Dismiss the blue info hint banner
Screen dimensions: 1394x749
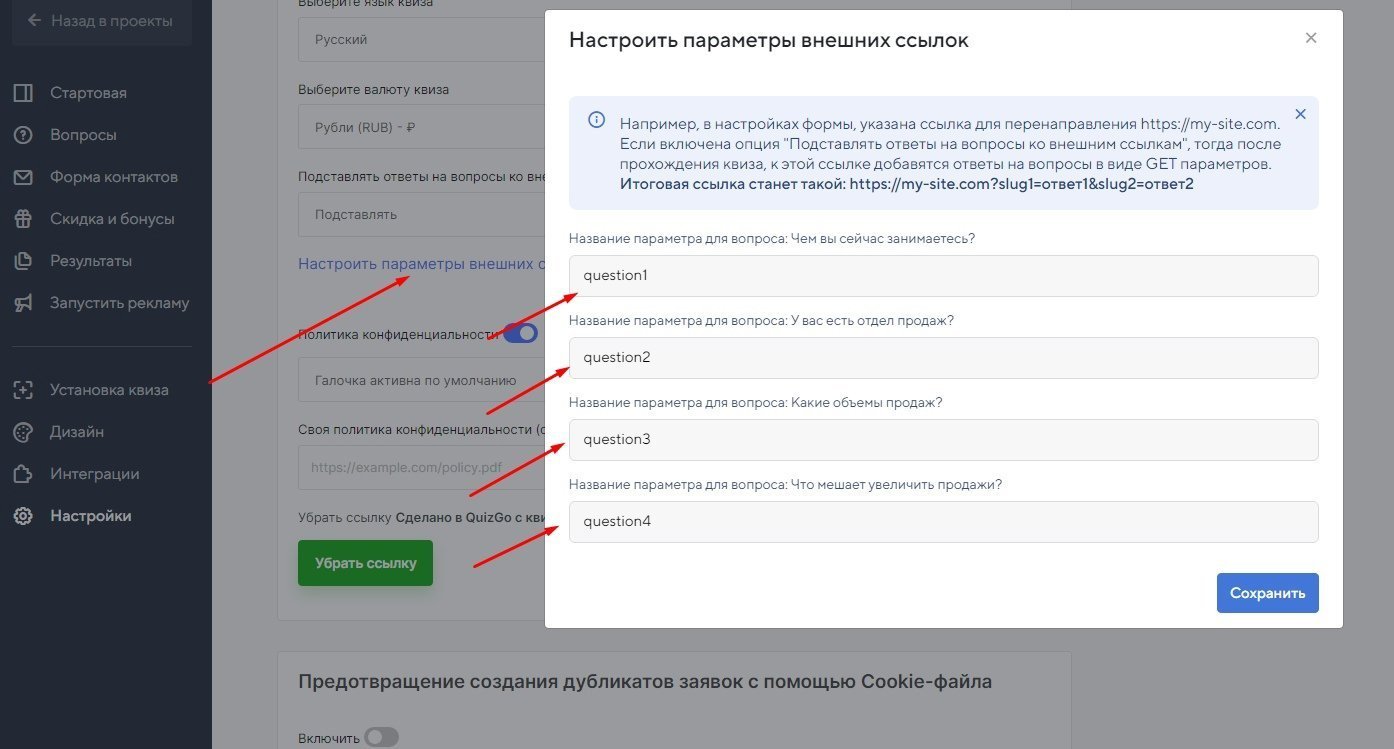click(1300, 114)
